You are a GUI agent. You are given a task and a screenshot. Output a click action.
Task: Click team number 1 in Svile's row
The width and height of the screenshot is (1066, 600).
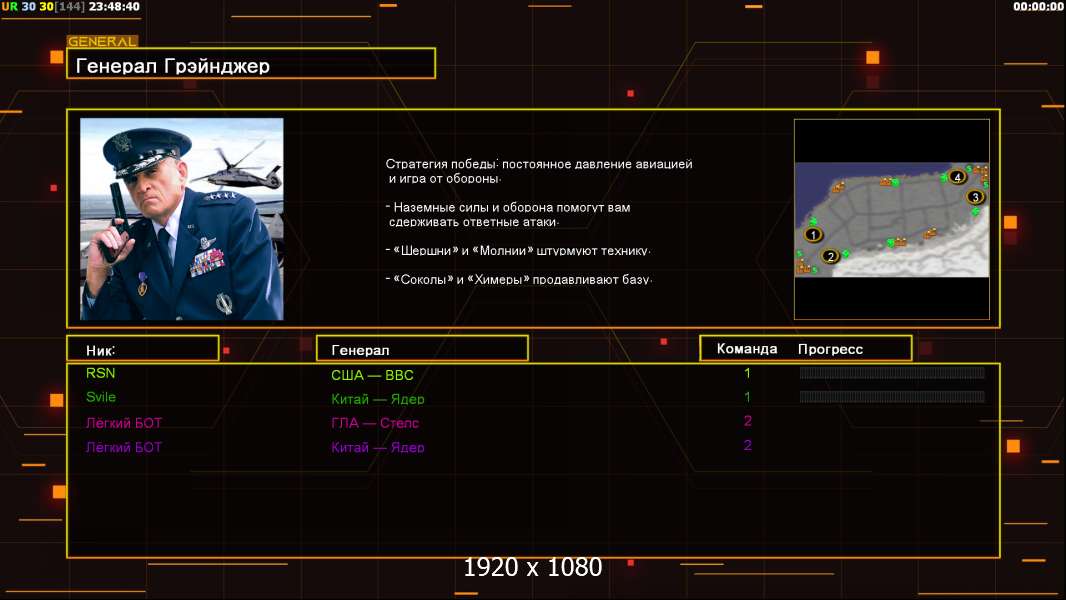(x=747, y=397)
